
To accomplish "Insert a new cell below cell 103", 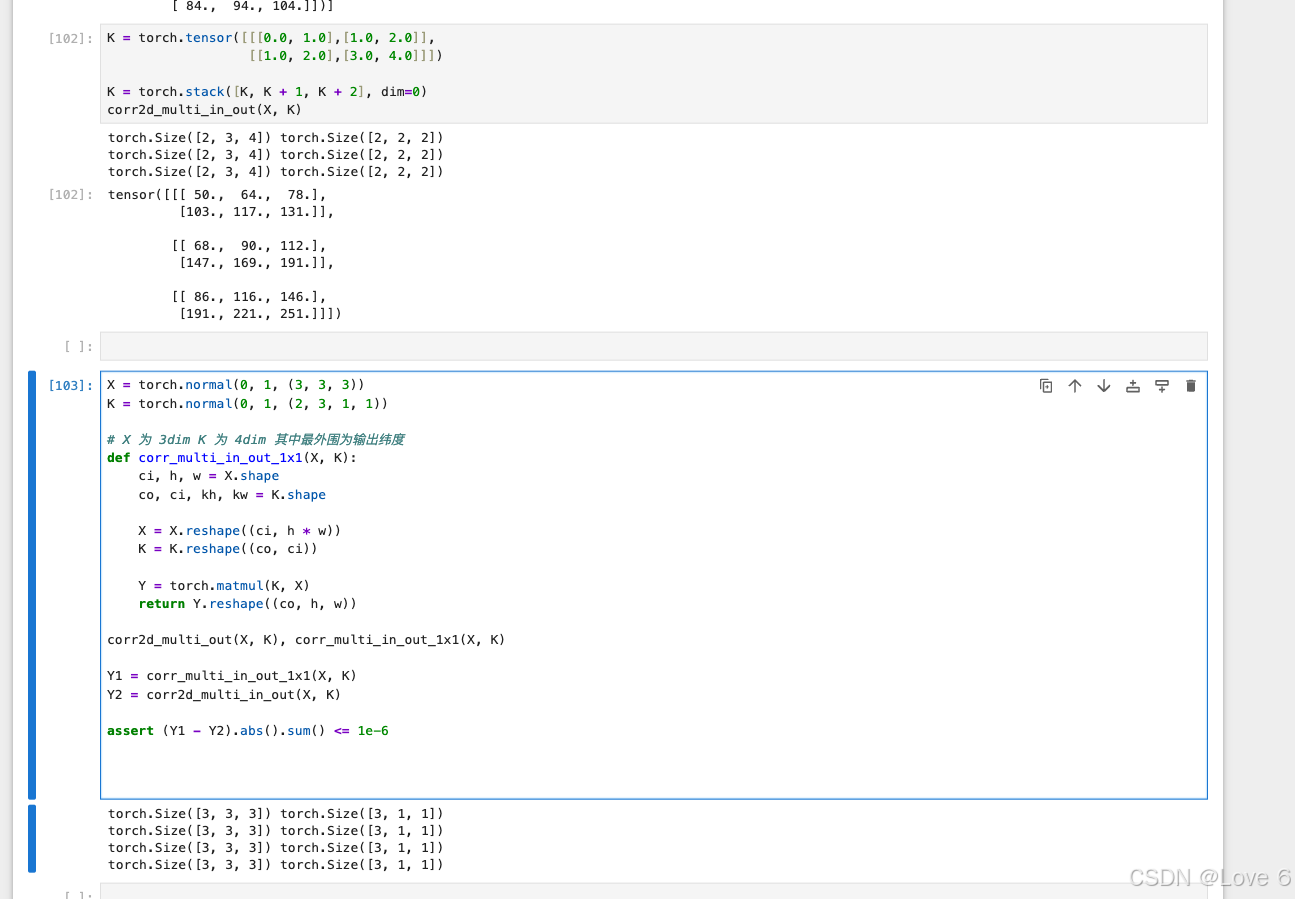I will 1162,386.
